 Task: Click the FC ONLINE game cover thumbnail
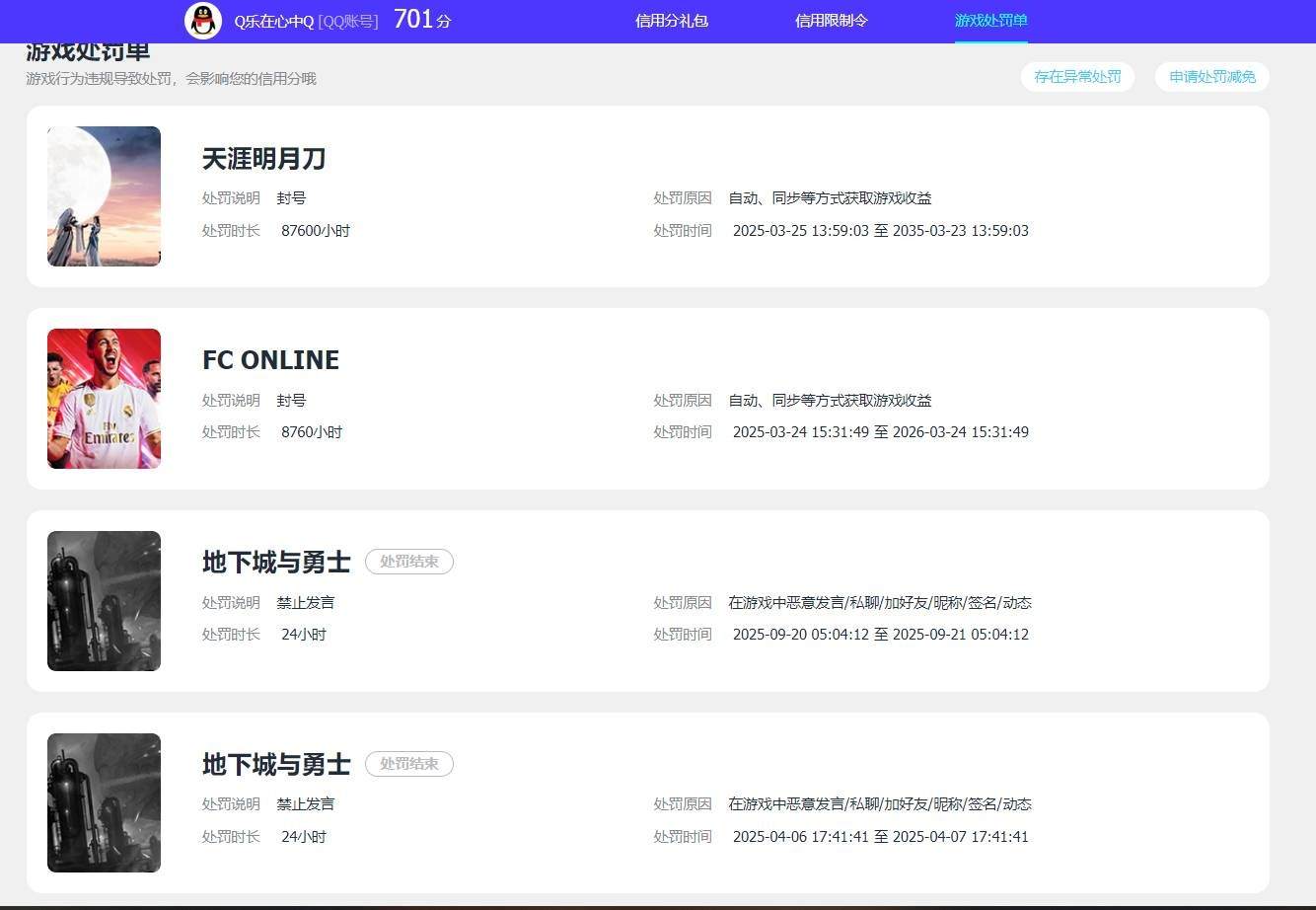(104, 399)
